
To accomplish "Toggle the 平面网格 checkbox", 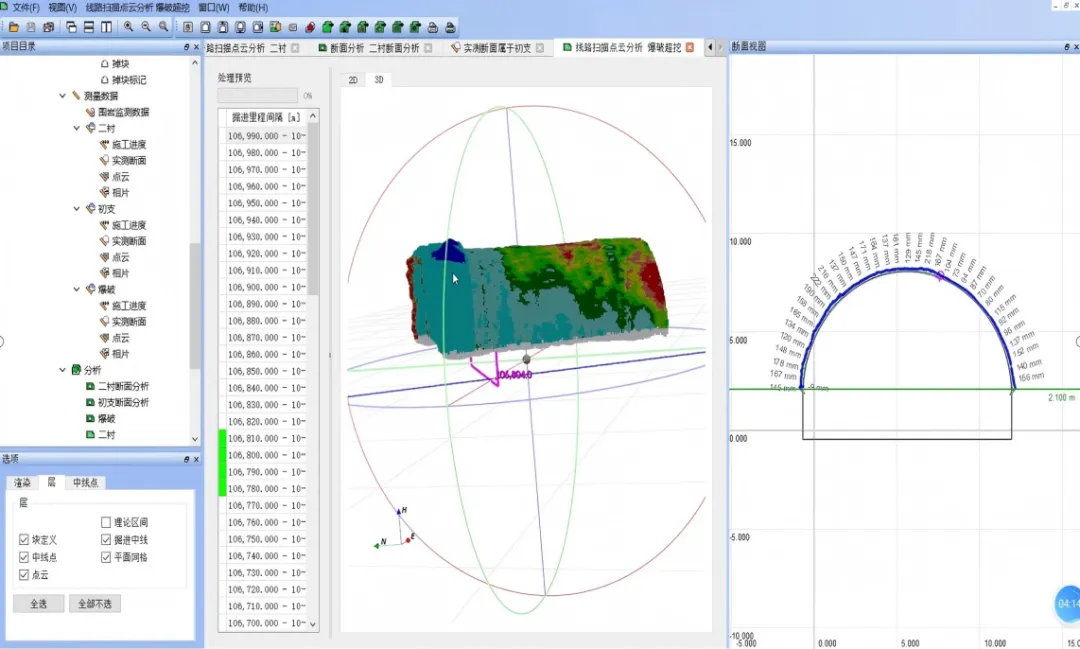I will [106, 557].
